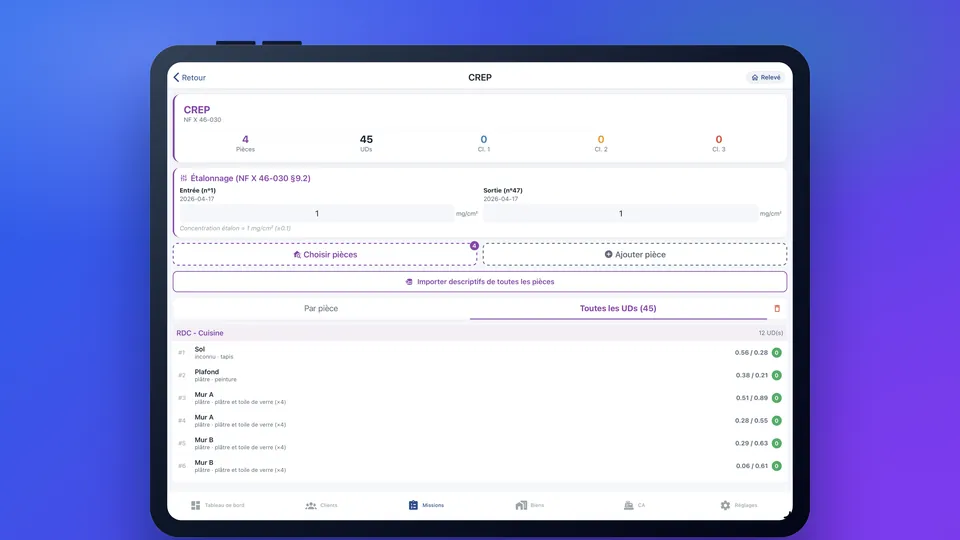Image resolution: width=960 pixels, height=540 pixels.
Task: Click the Cl. 1 count statistic
Action: tap(484, 143)
